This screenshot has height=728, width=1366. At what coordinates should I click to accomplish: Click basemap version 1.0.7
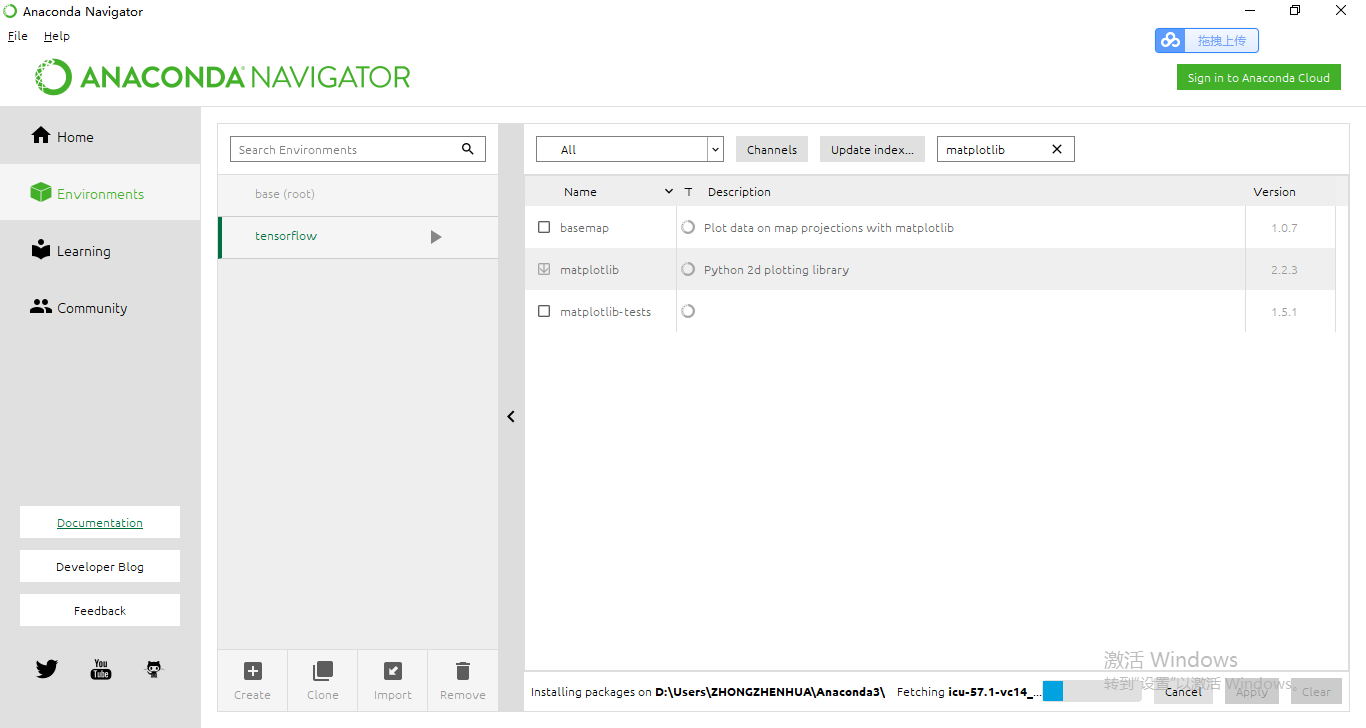coord(1284,228)
